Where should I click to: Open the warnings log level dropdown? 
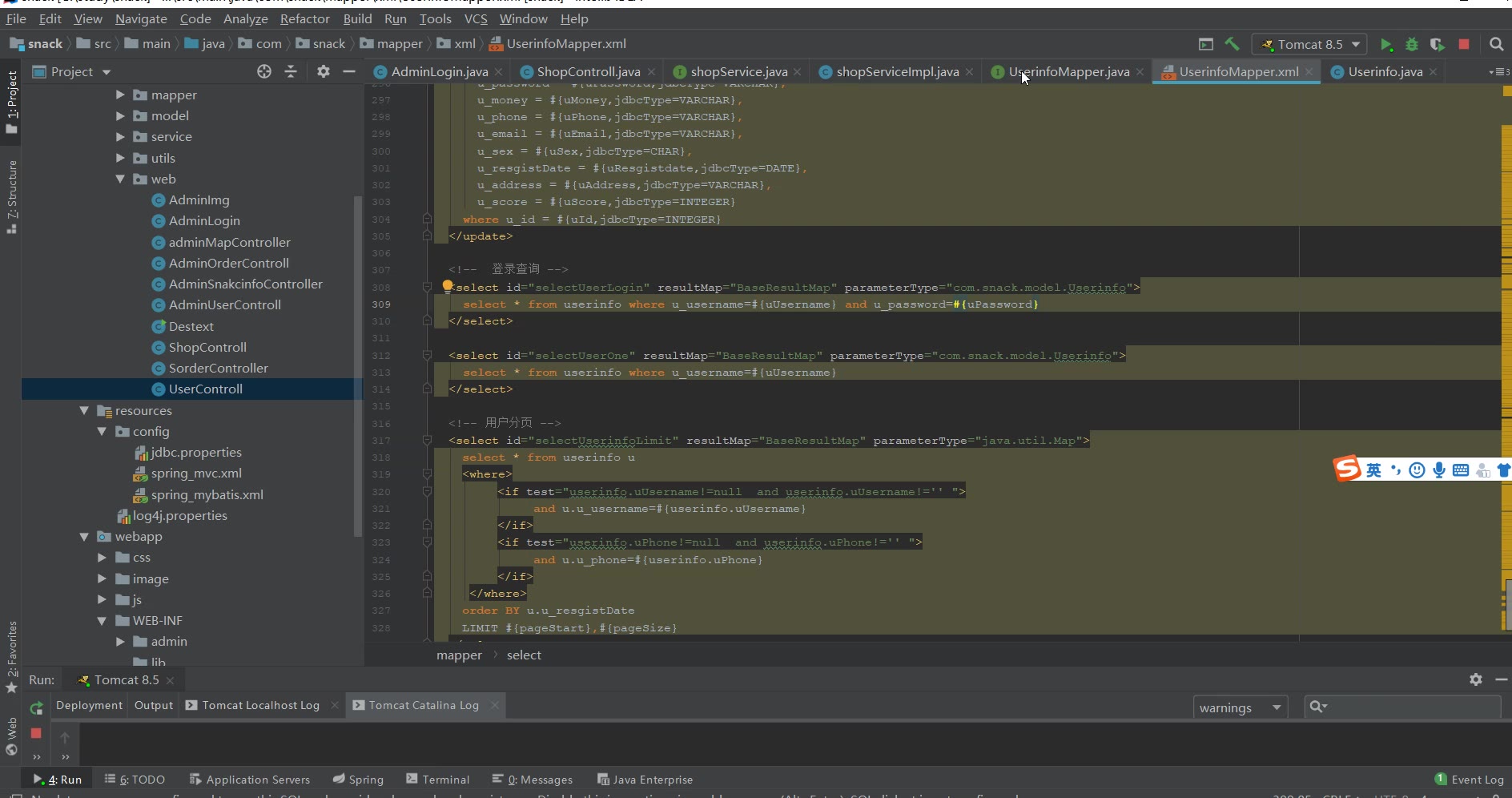pyautogui.click(x=1239, y=707)
